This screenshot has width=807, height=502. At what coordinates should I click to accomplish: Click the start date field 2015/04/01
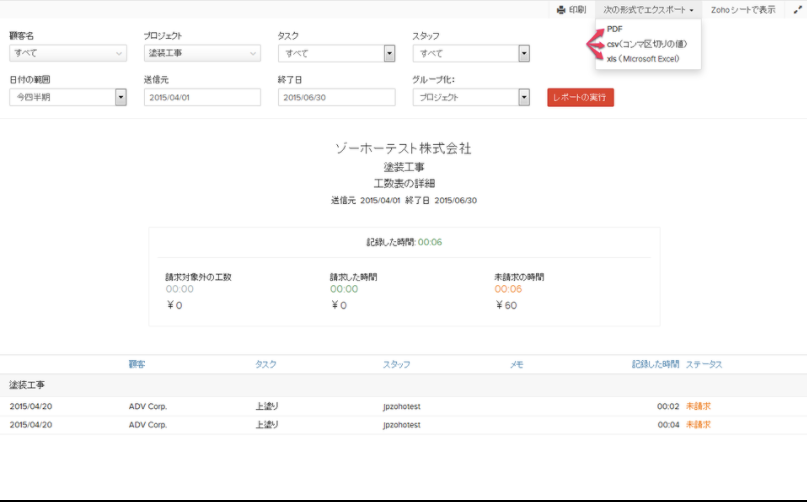point(202,98)
